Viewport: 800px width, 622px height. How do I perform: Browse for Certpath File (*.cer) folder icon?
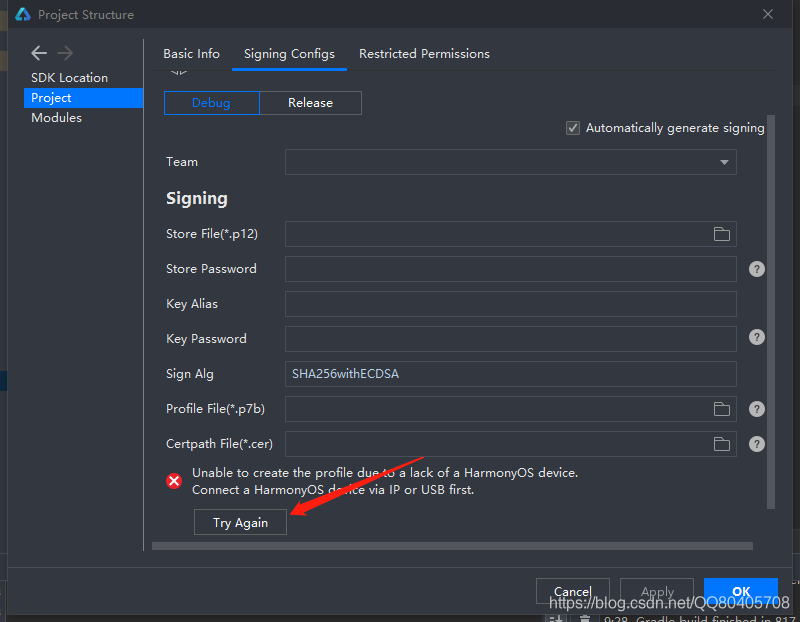721,444
